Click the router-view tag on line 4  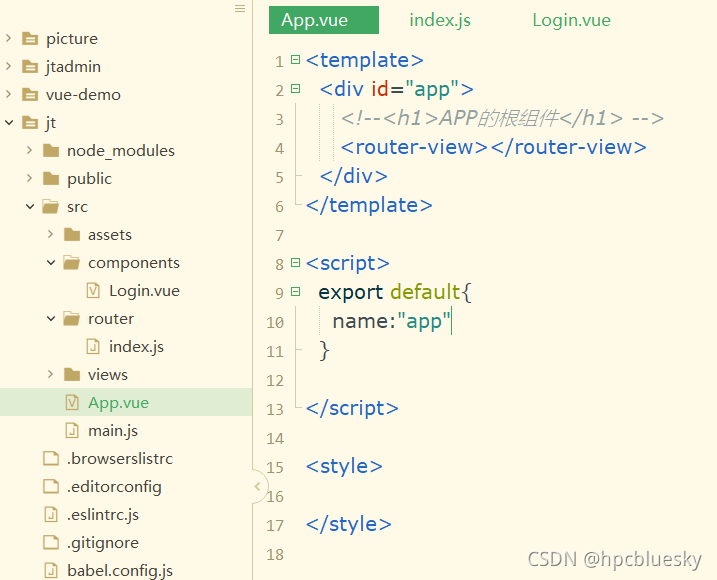(493, 147)
